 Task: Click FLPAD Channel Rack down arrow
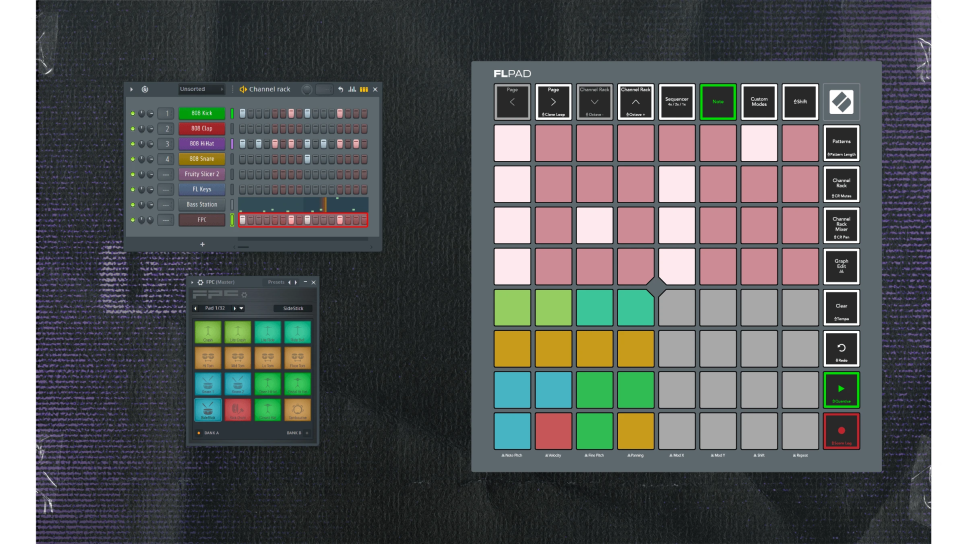595,102
